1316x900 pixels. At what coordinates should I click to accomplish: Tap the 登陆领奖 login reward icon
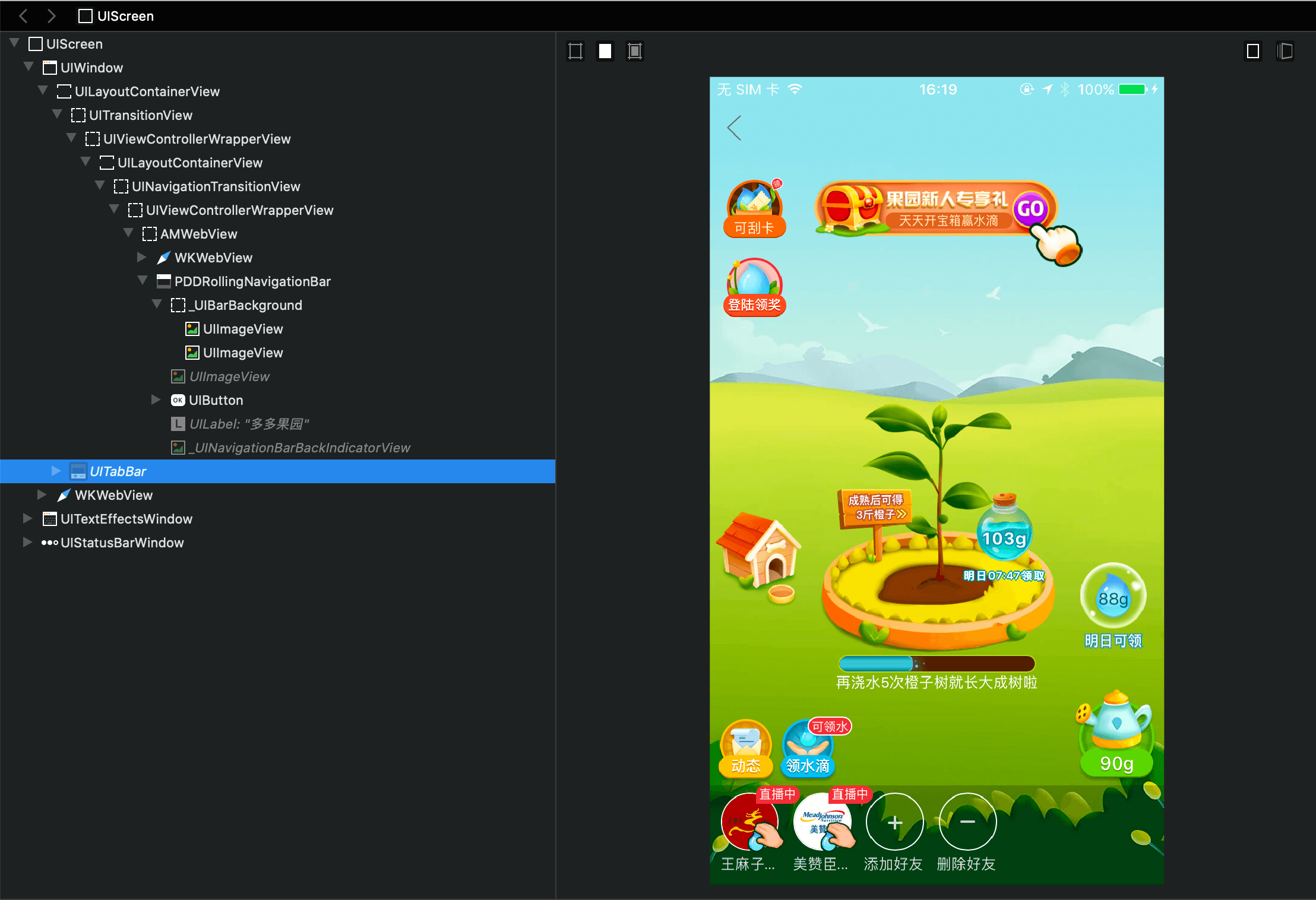[x=754, y=286]
